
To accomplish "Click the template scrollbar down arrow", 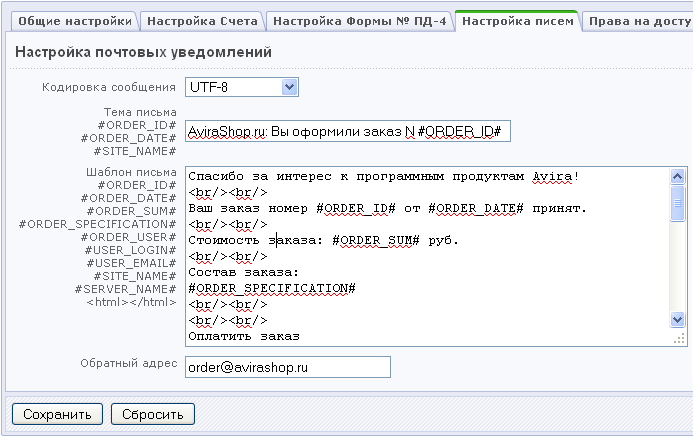I will click(678, 319).
